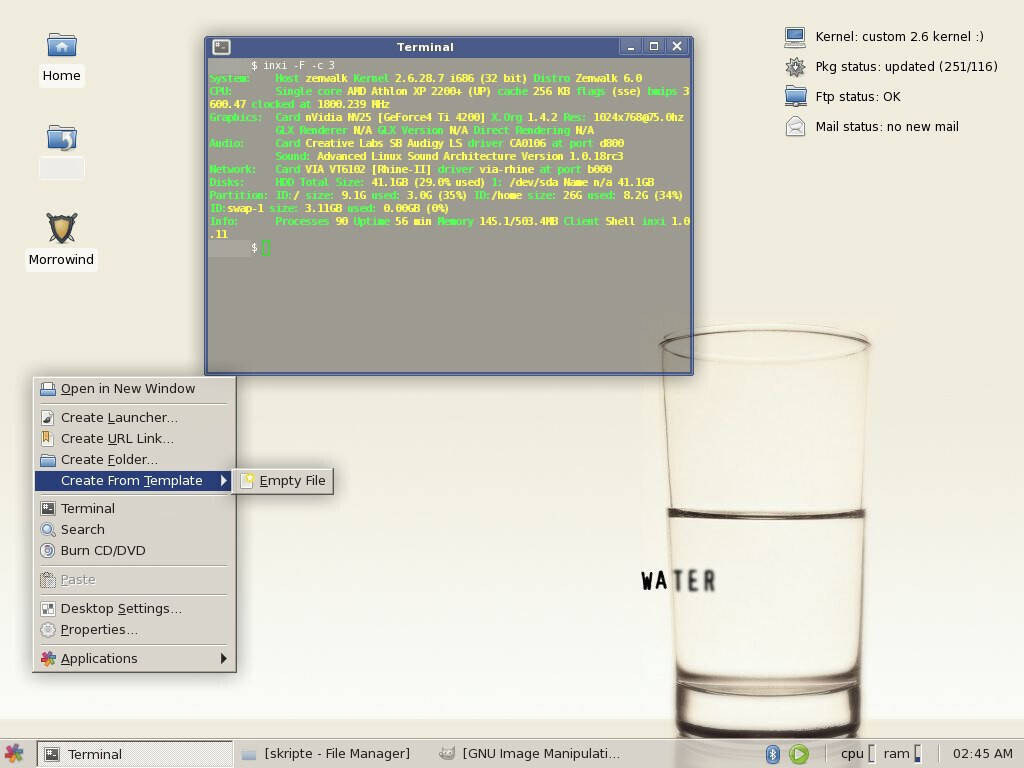Click the green play icon in system tray
The image size is (1024, 768).
(x=797, y=753)
